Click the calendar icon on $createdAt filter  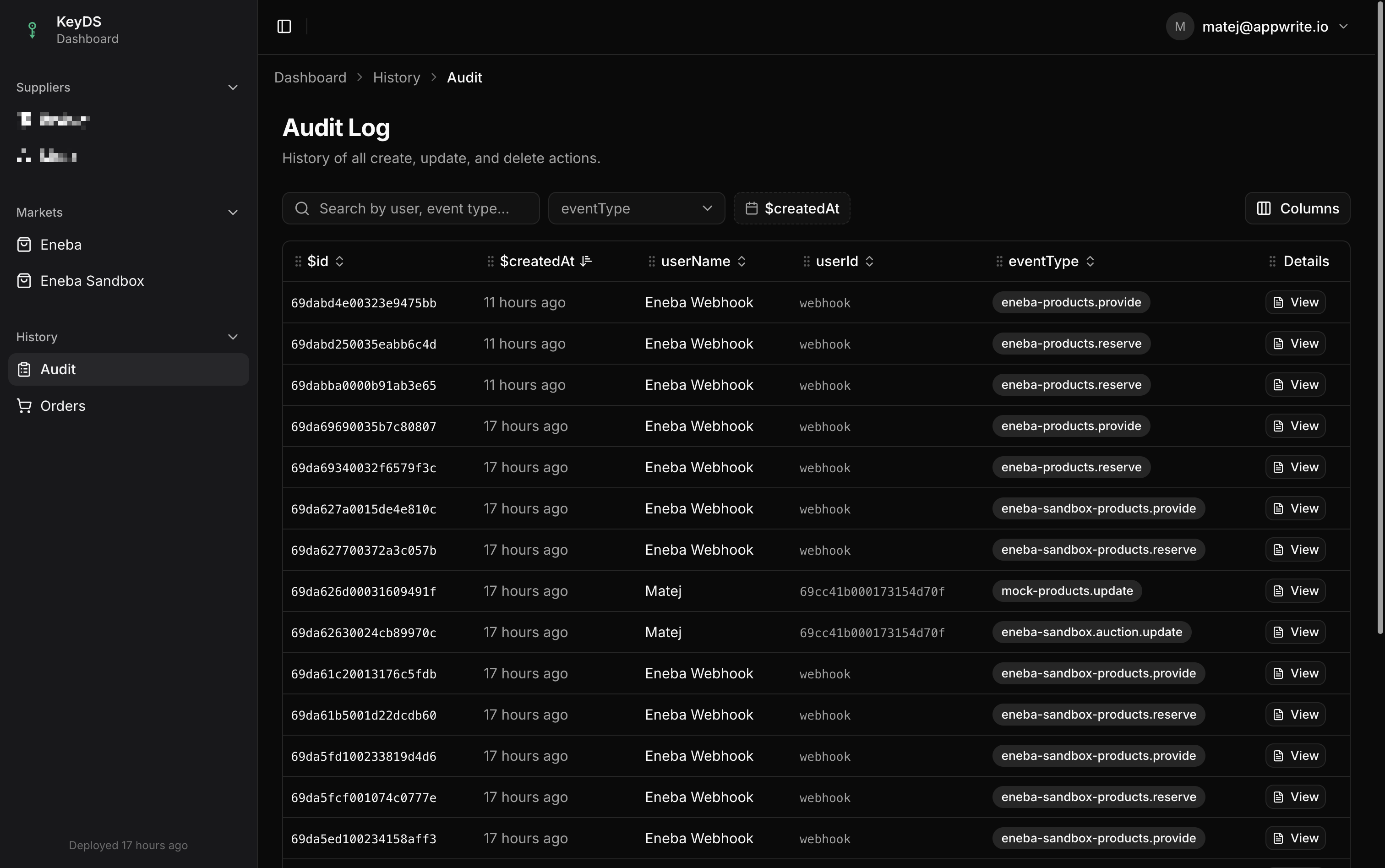coord(751,208)
